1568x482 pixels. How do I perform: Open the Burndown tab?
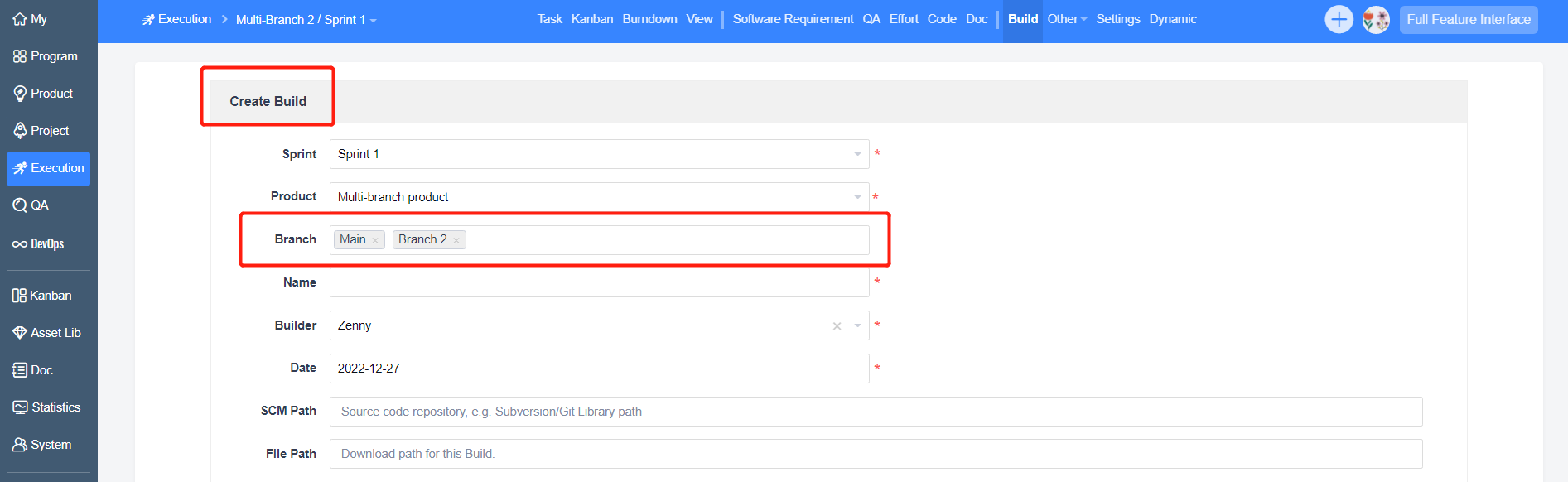(649, 19)
